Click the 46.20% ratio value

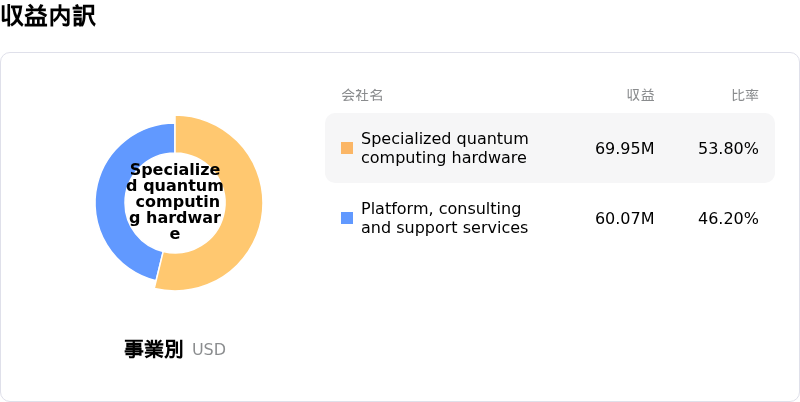[x=729, y=218]
